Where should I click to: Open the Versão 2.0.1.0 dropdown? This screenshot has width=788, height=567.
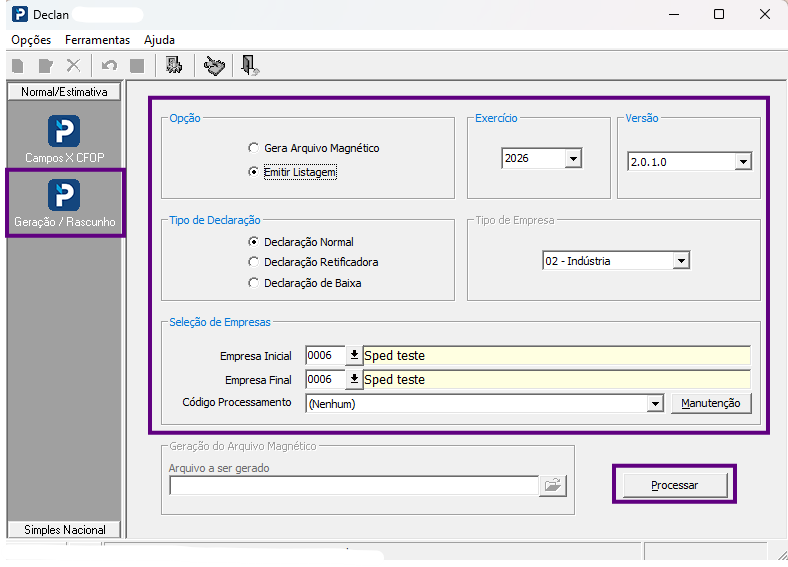tap(743, 162)
